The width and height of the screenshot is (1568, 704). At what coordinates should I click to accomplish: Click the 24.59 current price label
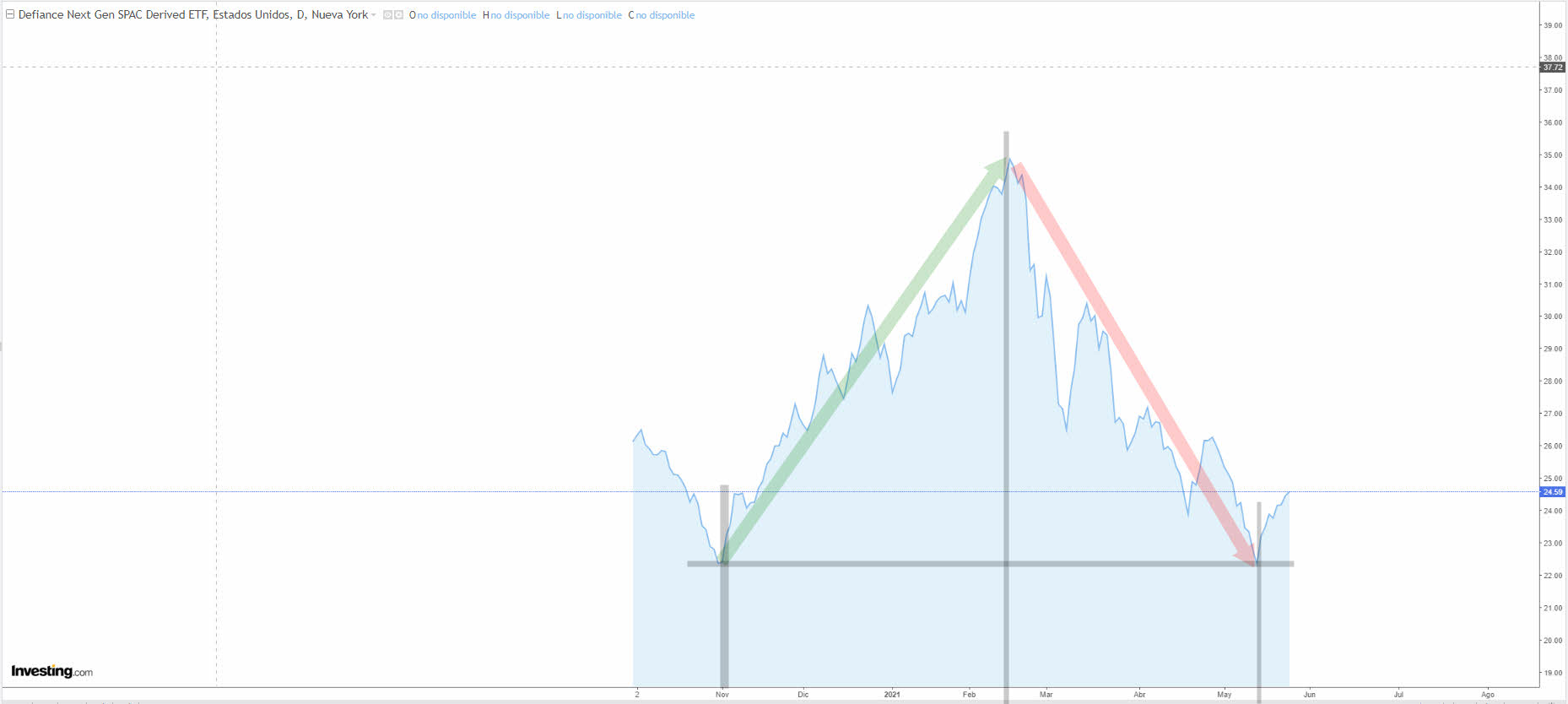(1552, 492)
